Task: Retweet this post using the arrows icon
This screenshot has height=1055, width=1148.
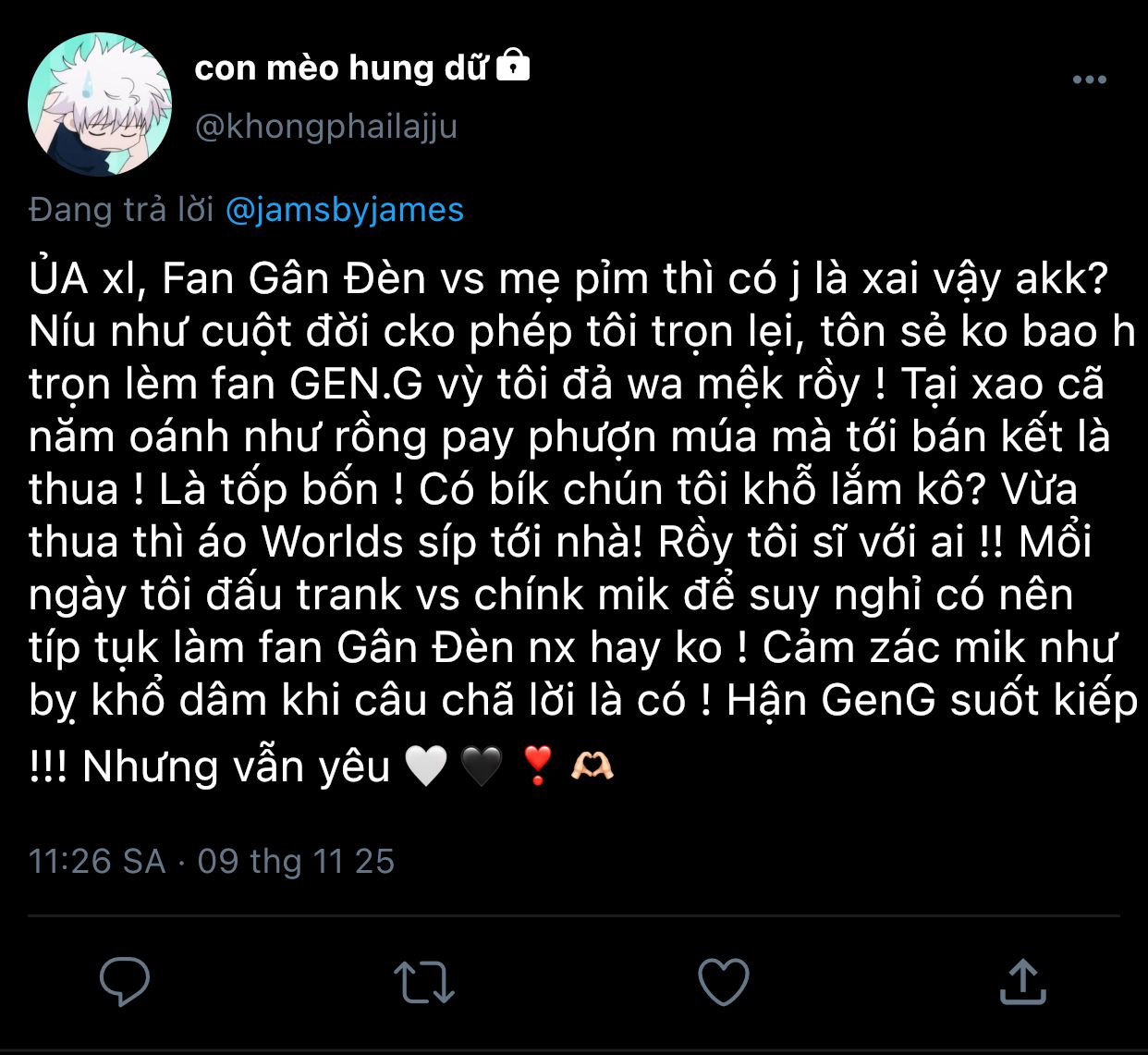Action: click(x=424, y=982)
